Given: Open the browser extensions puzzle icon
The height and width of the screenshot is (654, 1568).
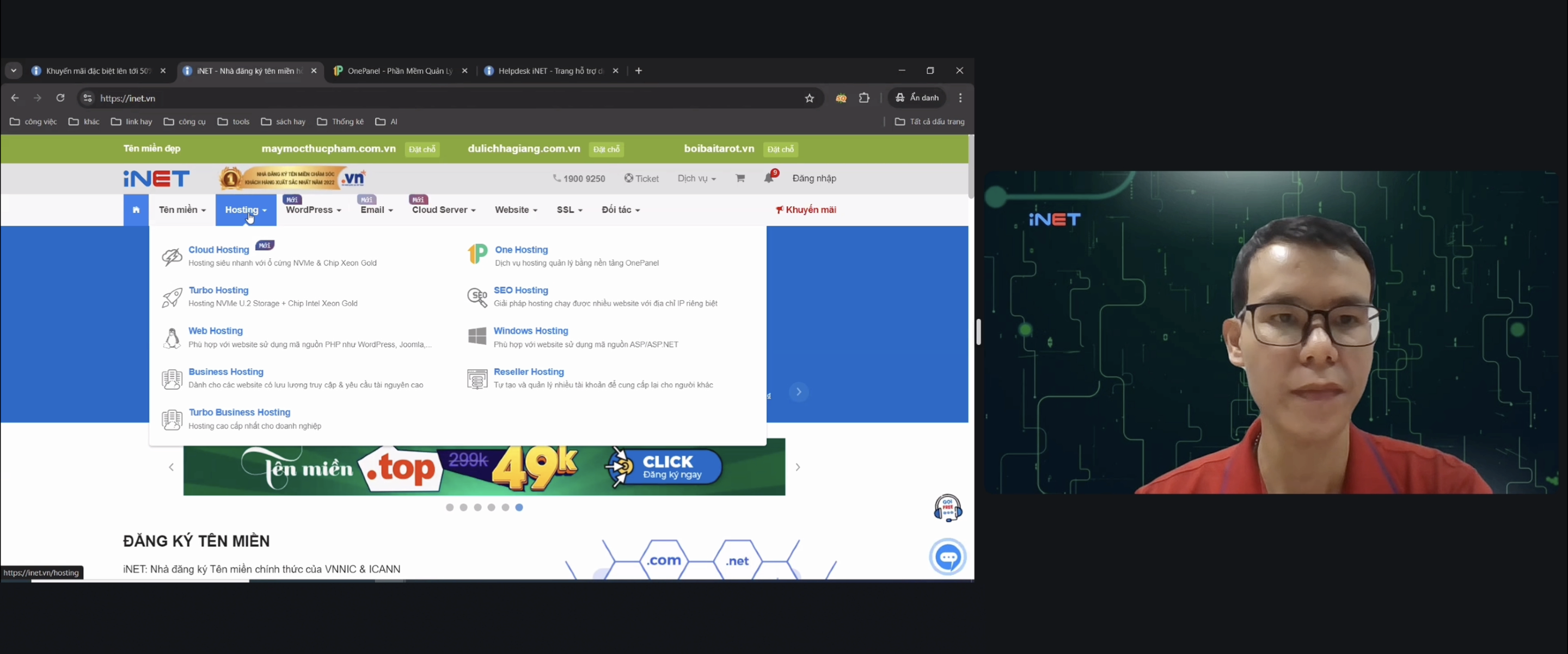Looking at the screenshot, I should (865, 98).
